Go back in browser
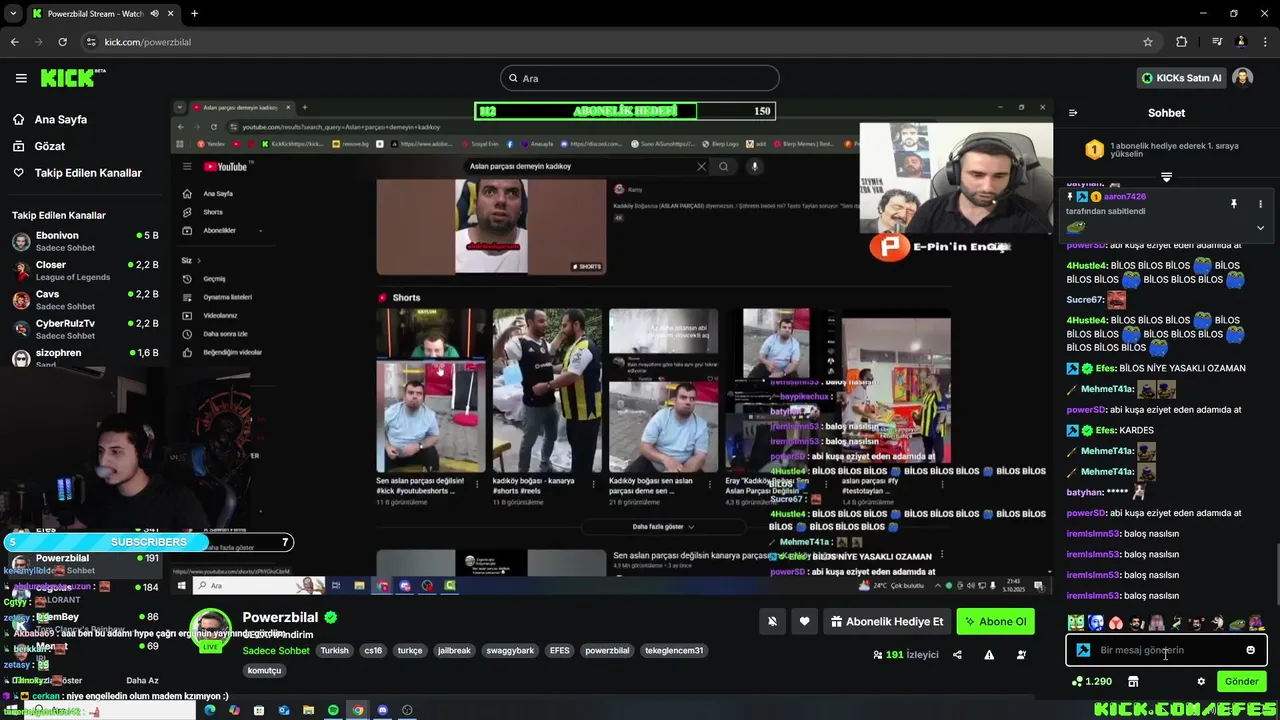This screenshot has width=1280, height=720. pos(14,42)
